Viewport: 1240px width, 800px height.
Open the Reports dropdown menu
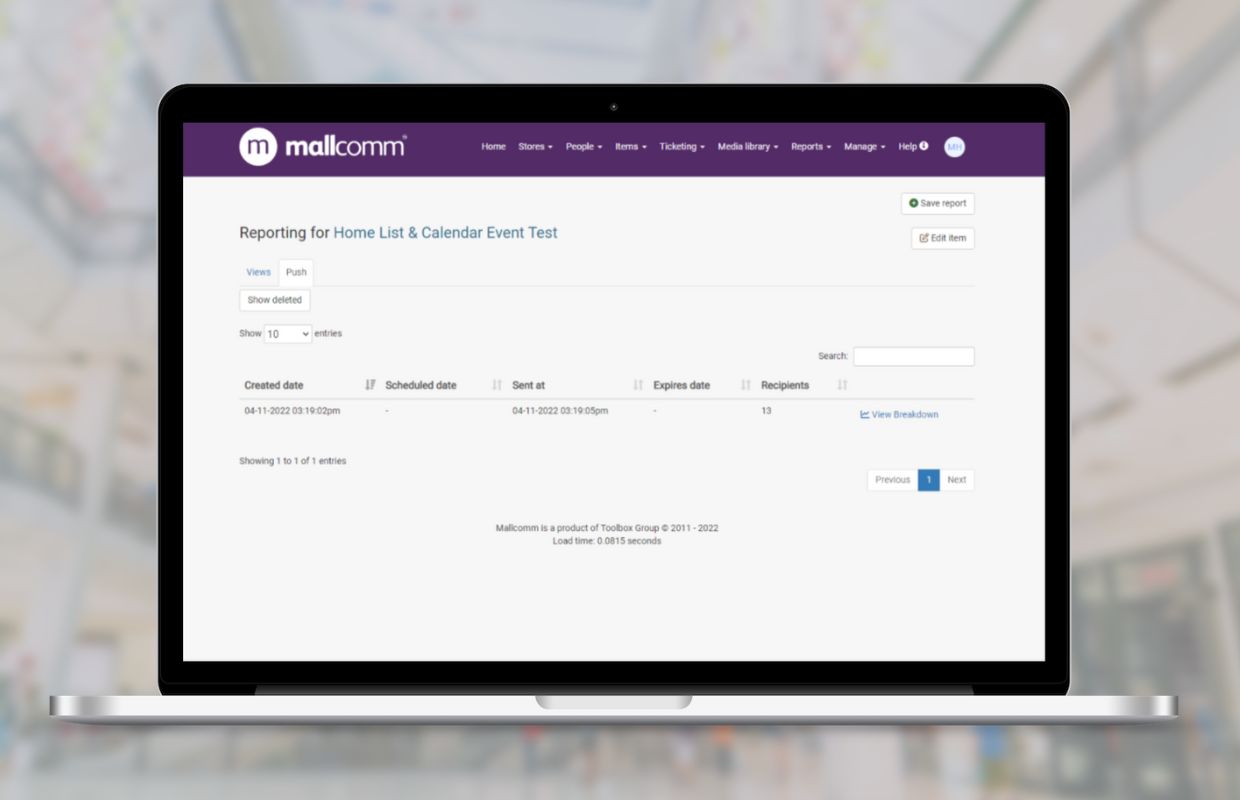[x=810, y=147]
